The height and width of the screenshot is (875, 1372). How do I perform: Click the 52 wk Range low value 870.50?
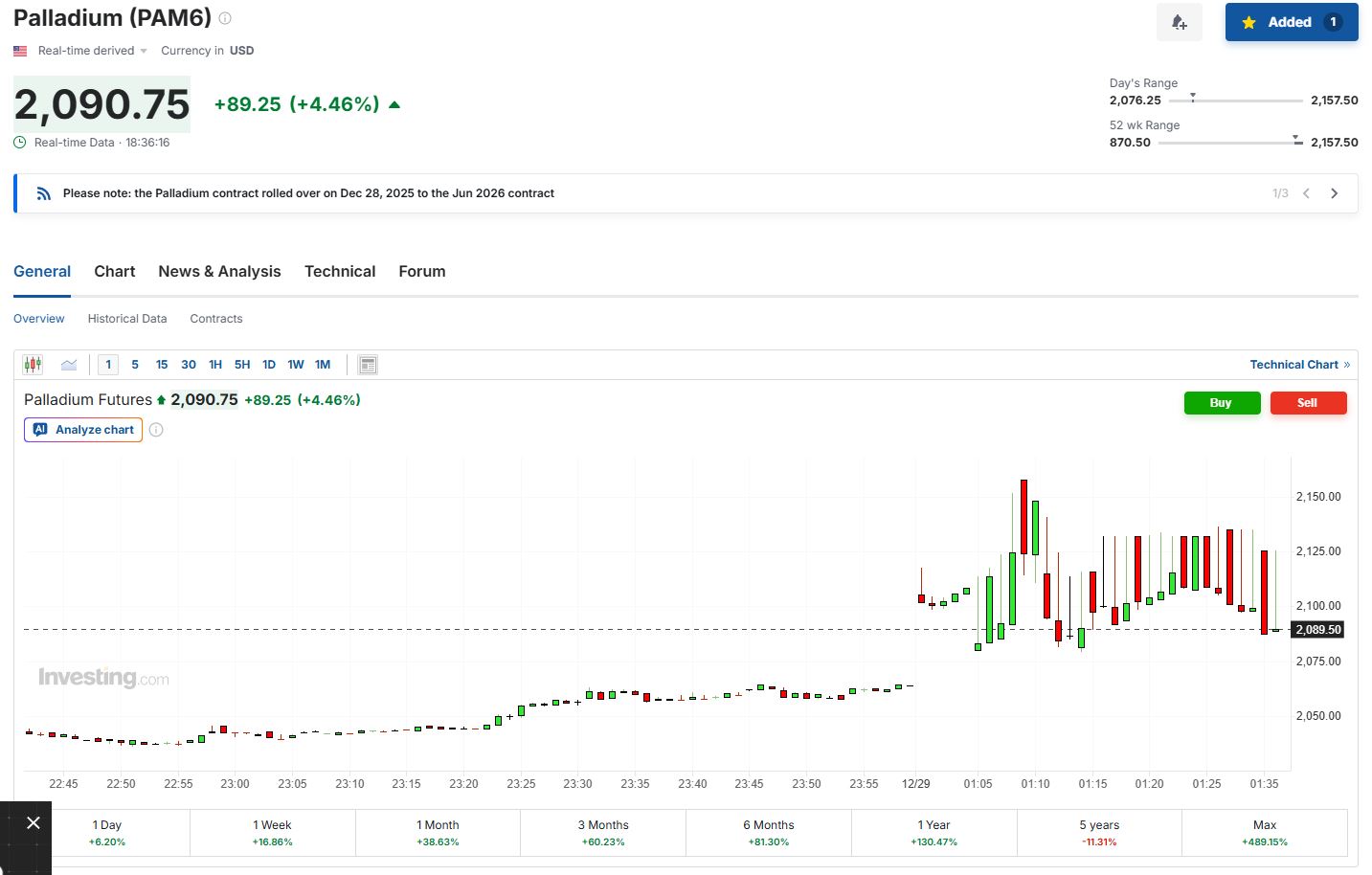pyautogui.click(x=1130, y=143)
